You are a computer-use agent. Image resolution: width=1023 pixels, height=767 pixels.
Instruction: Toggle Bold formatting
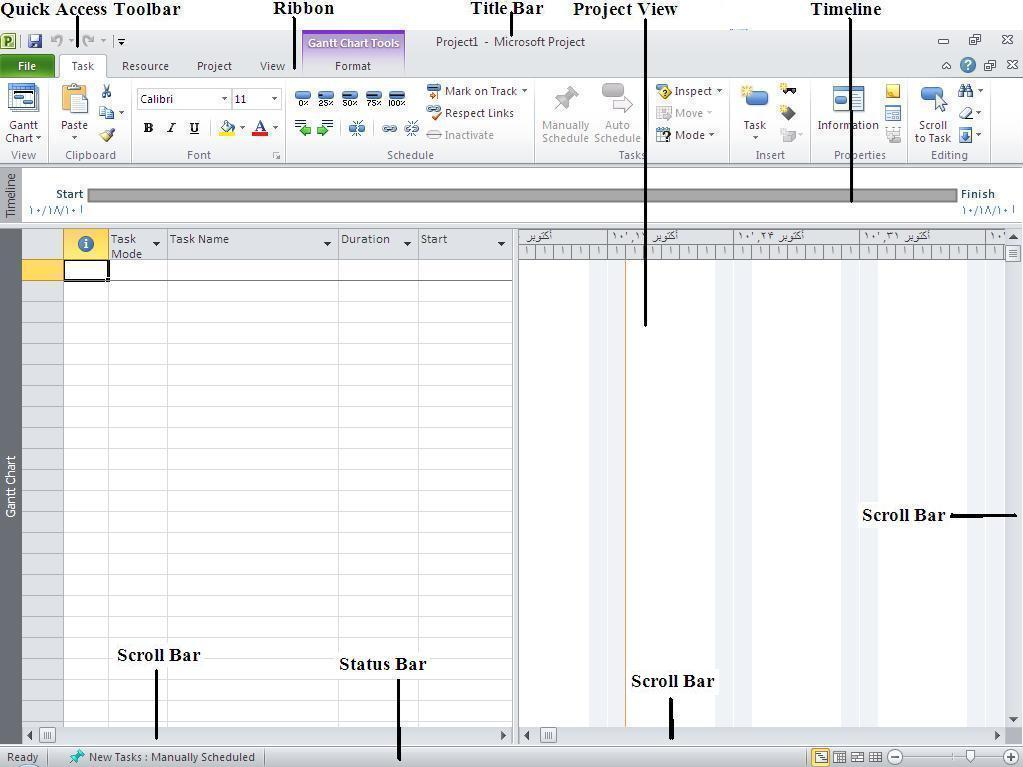click(148, 128)
